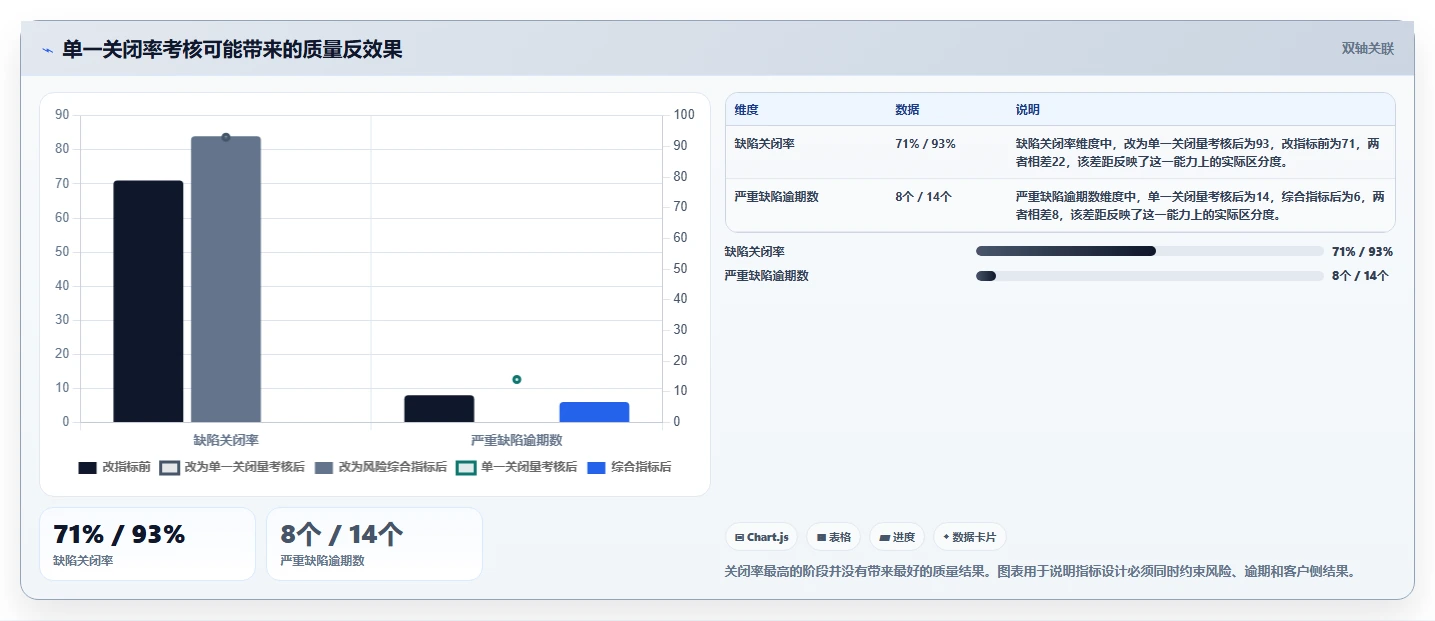
Task: Click the icon in the 表格 tag
Action: click(x=821, y=538)
